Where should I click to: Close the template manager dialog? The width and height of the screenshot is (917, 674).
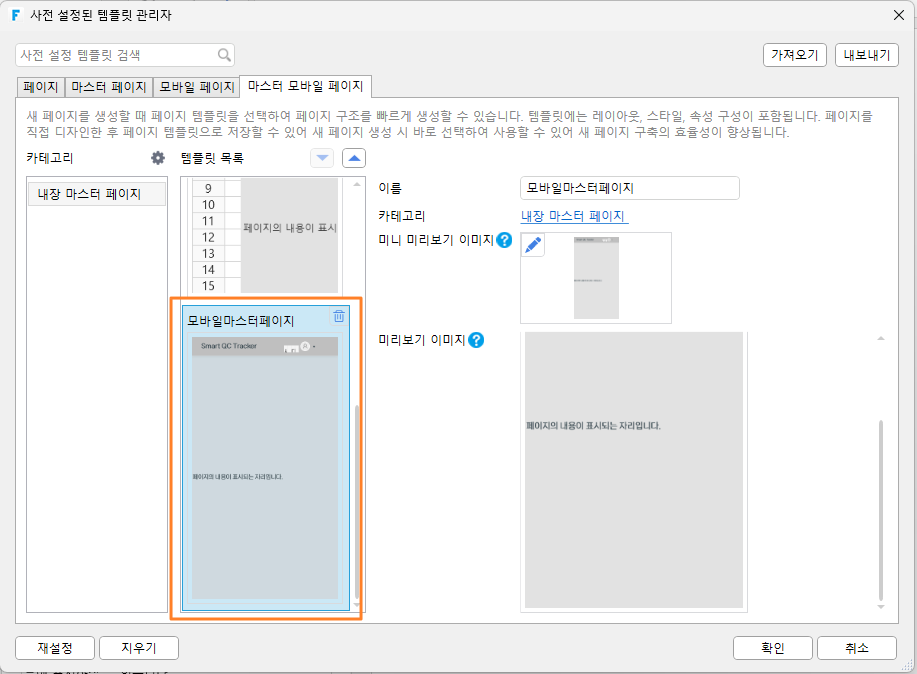[899, 15]
